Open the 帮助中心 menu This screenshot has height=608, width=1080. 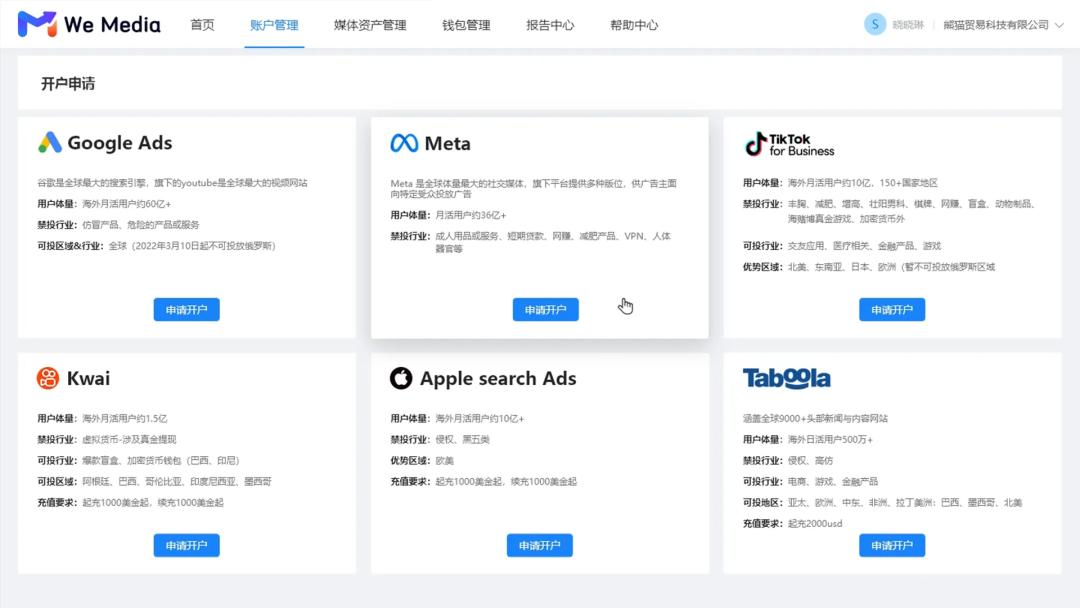click(x=633, y=25)
